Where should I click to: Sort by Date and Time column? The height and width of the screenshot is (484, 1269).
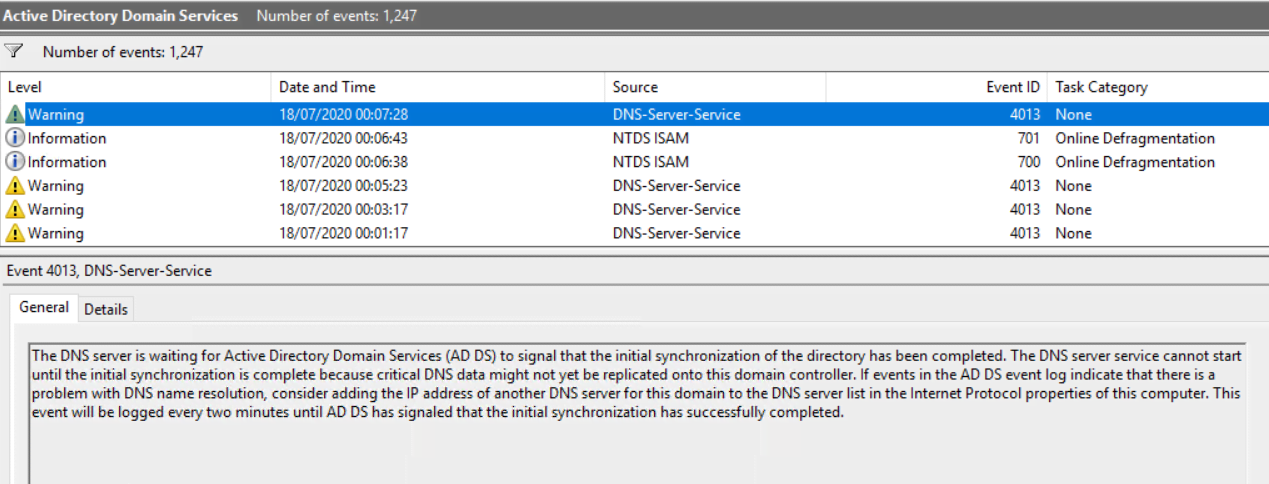439,87
